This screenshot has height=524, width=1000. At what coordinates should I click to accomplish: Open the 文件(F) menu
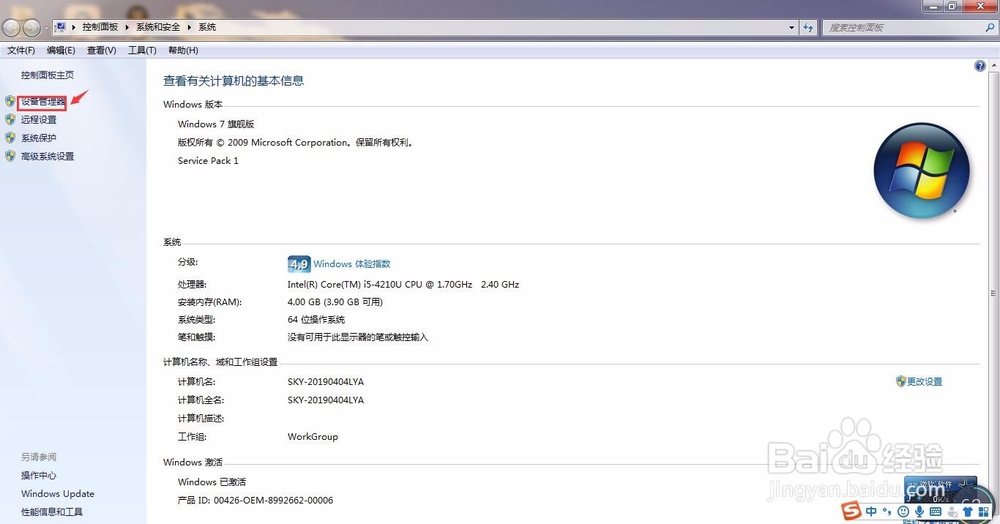pyautogui.click(x=21, y=50)
